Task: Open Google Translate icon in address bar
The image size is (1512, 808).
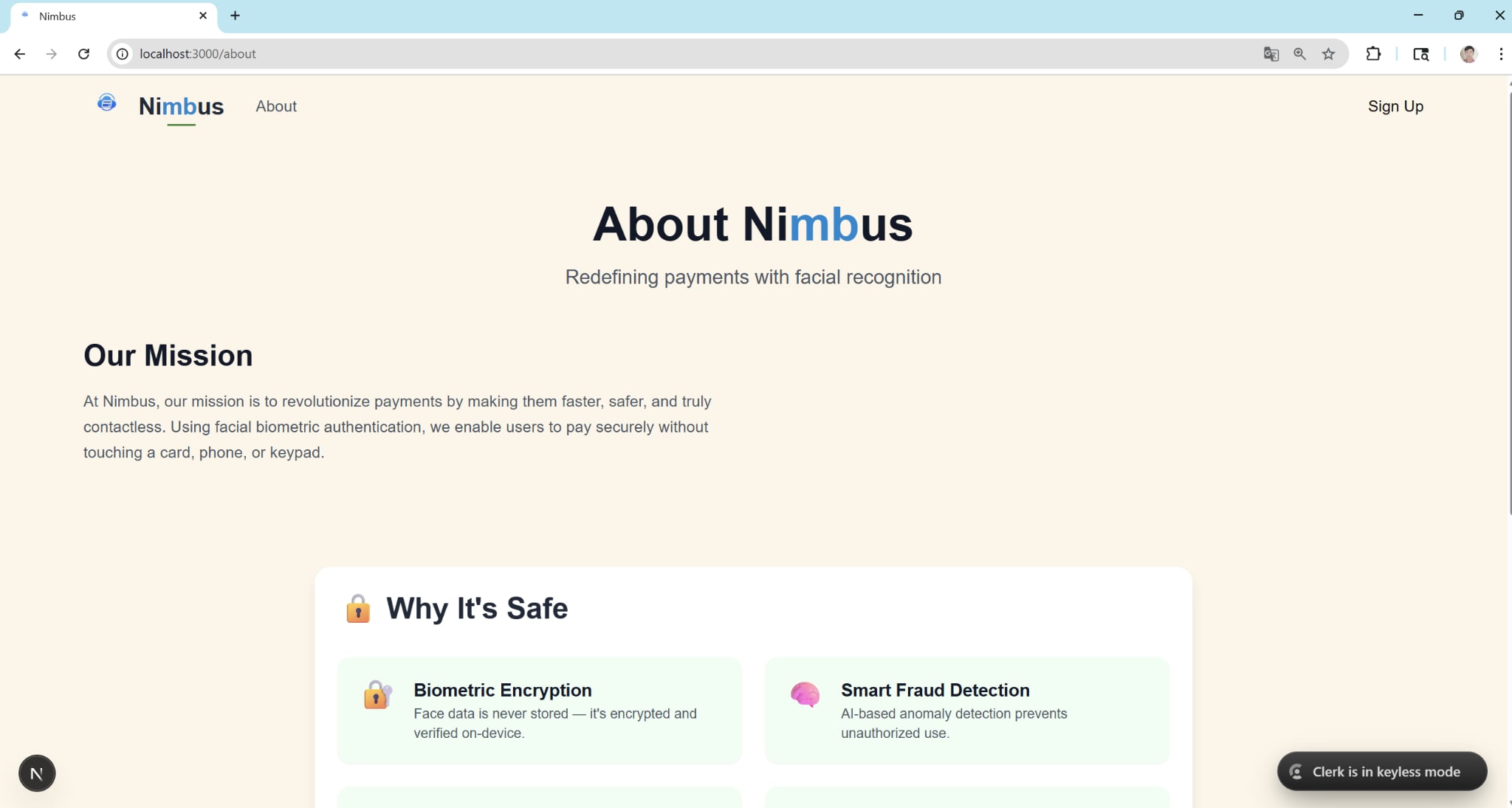Action: pos(1271,54)
